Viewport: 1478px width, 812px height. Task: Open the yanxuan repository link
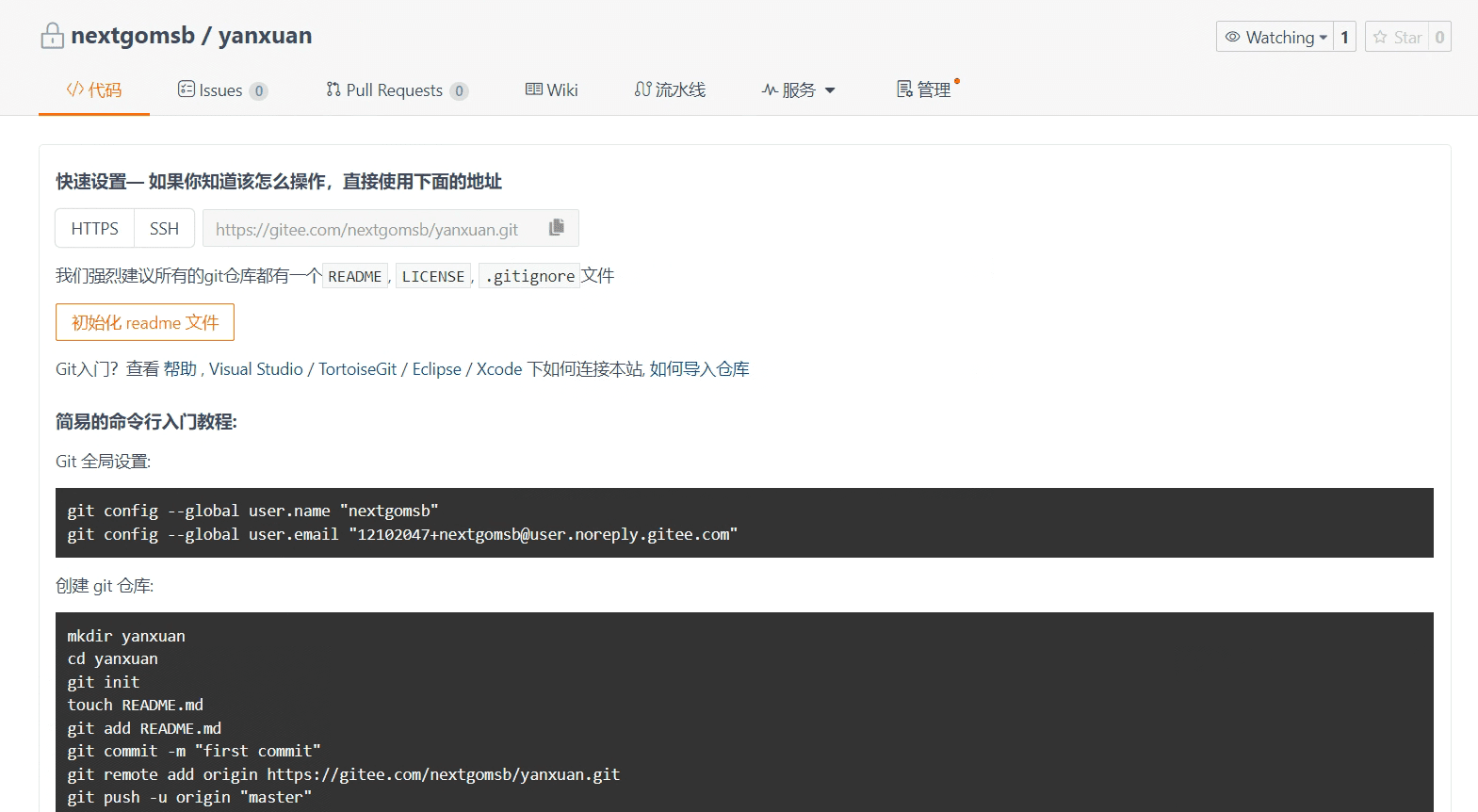point(265,36)
